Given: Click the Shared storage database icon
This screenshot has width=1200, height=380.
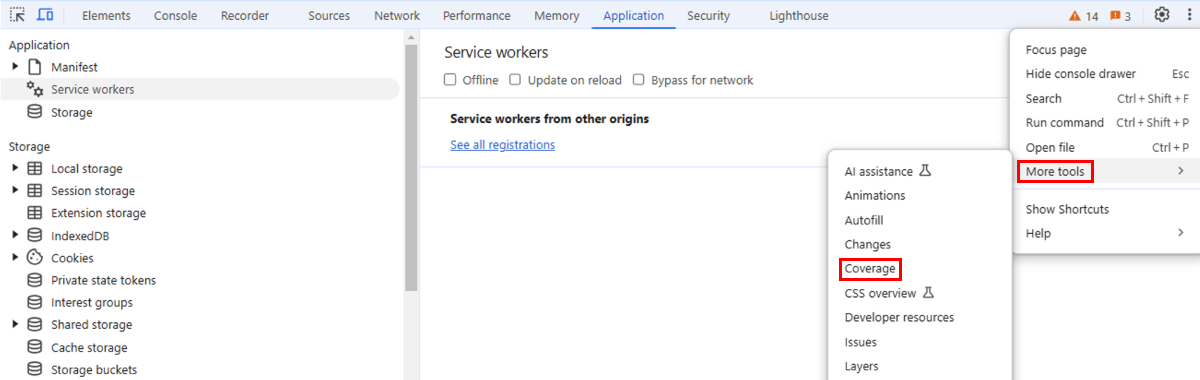Looking at the screenshot, I should click(35, 325).
